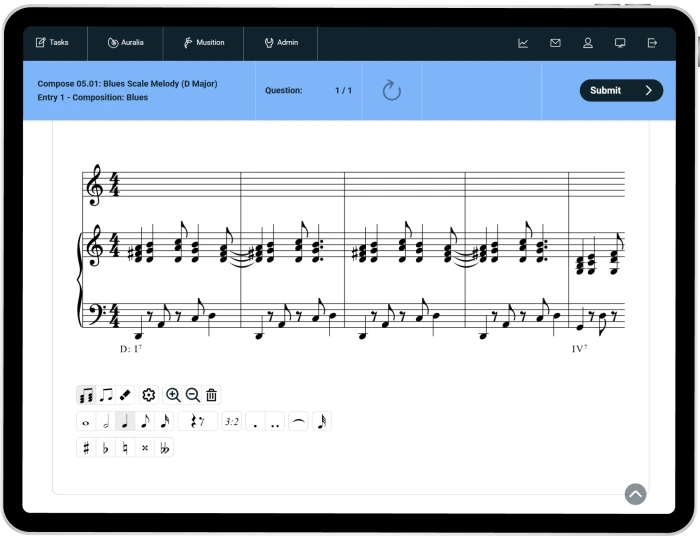Open the Tasks menu
Image resolution: width=700 pixels, height=536 pixels.
click(52, 43)
